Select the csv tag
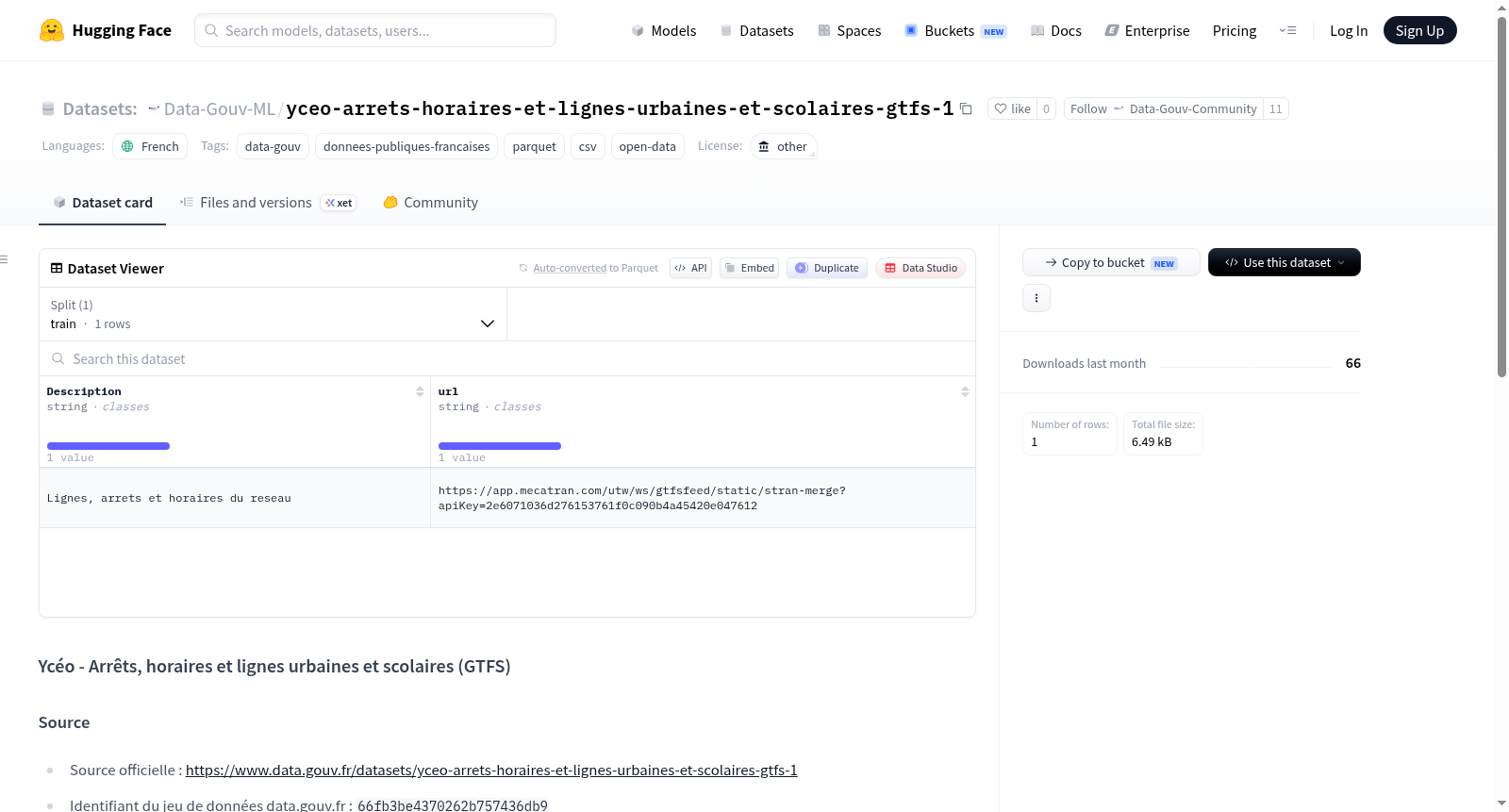1509x812 pixels. [x=588, y=146]
